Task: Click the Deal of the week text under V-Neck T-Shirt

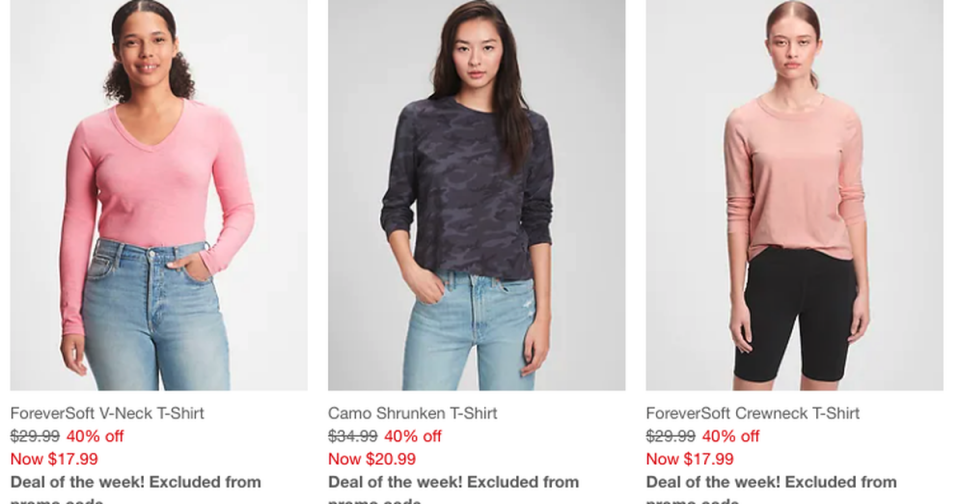Action: pyautogui.click(x=135, y=482)
